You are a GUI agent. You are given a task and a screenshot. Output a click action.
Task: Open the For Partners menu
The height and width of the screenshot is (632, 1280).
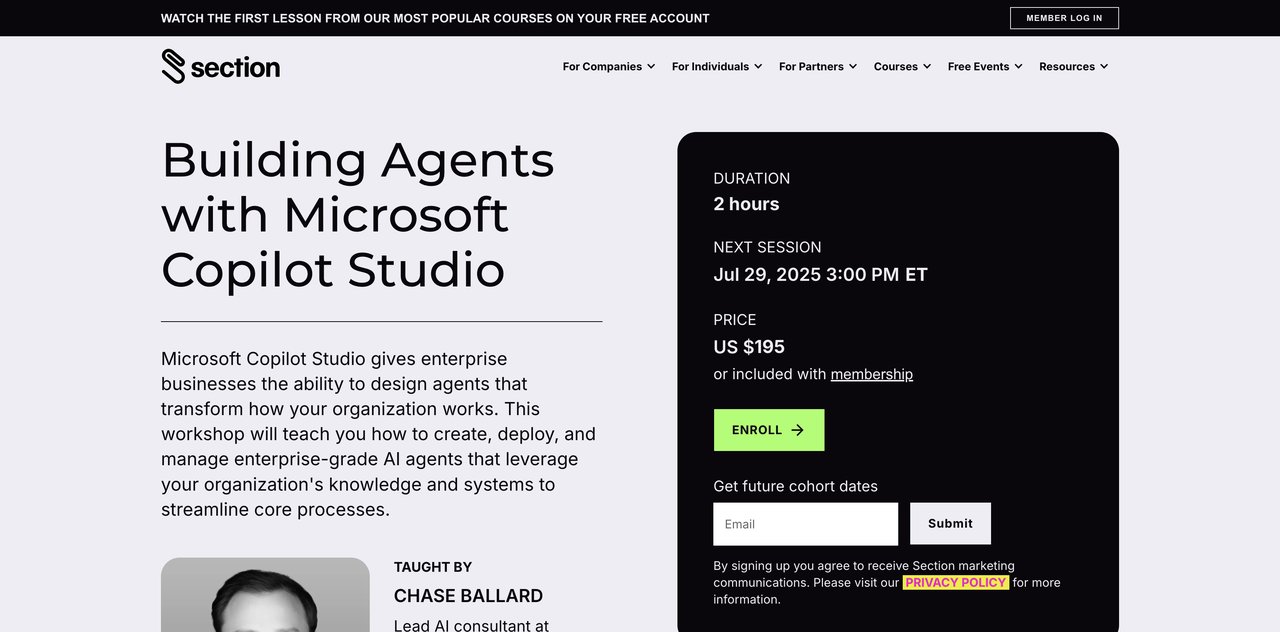(818, 67)
